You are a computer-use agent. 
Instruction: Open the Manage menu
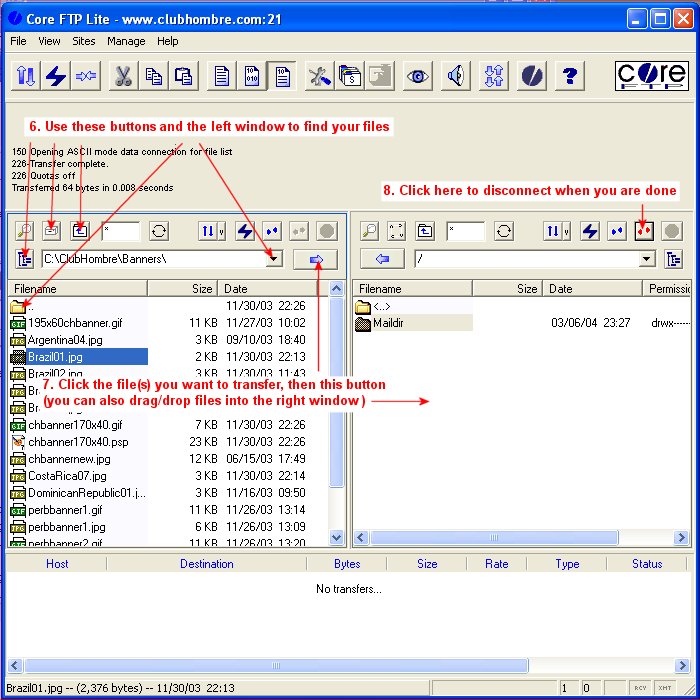click(x=126, y=41)
